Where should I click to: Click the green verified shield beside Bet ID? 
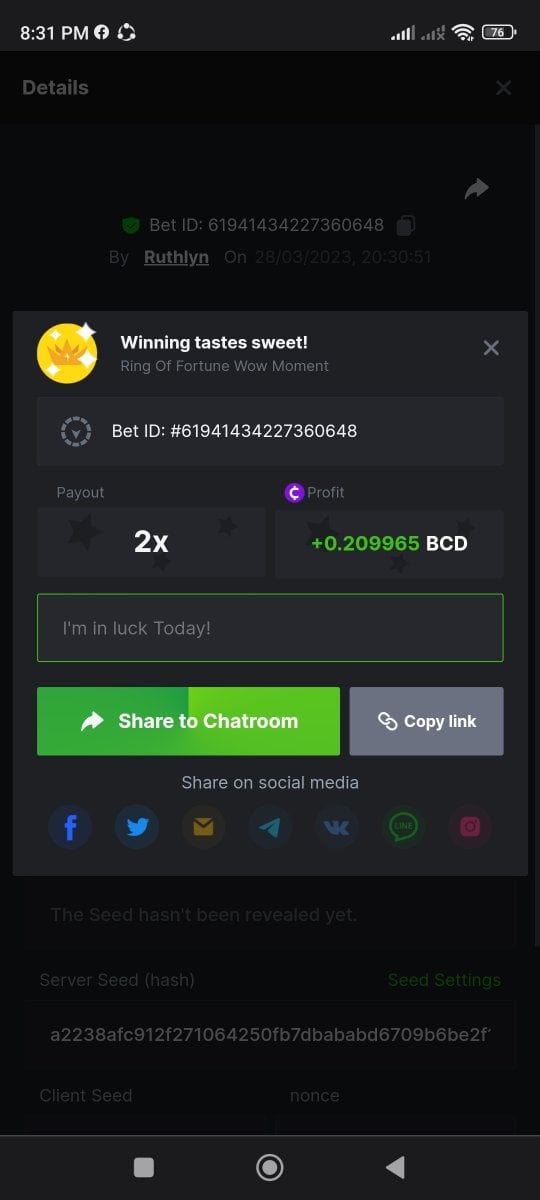tap(131, 225)
